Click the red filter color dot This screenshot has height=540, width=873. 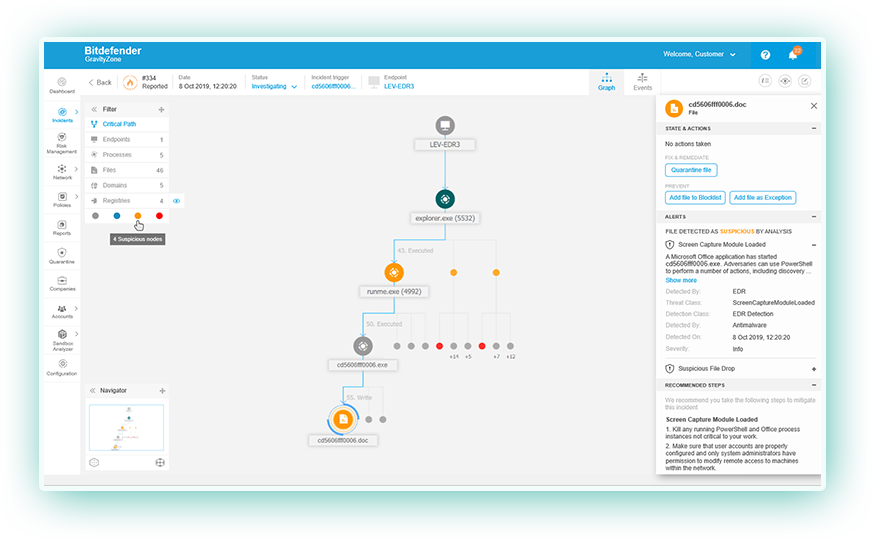pos(159,215)
